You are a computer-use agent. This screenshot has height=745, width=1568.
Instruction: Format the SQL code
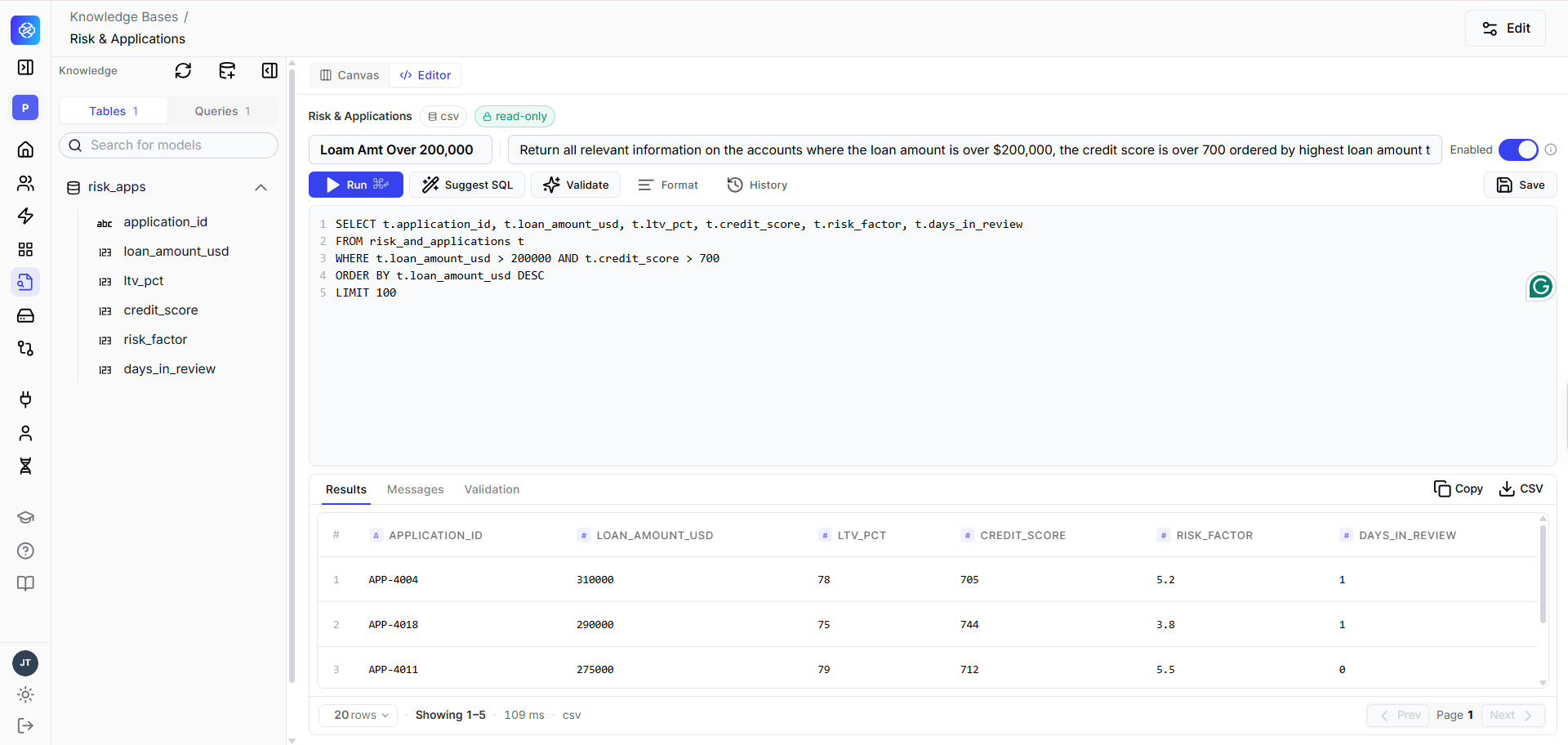tap(668, 185)
